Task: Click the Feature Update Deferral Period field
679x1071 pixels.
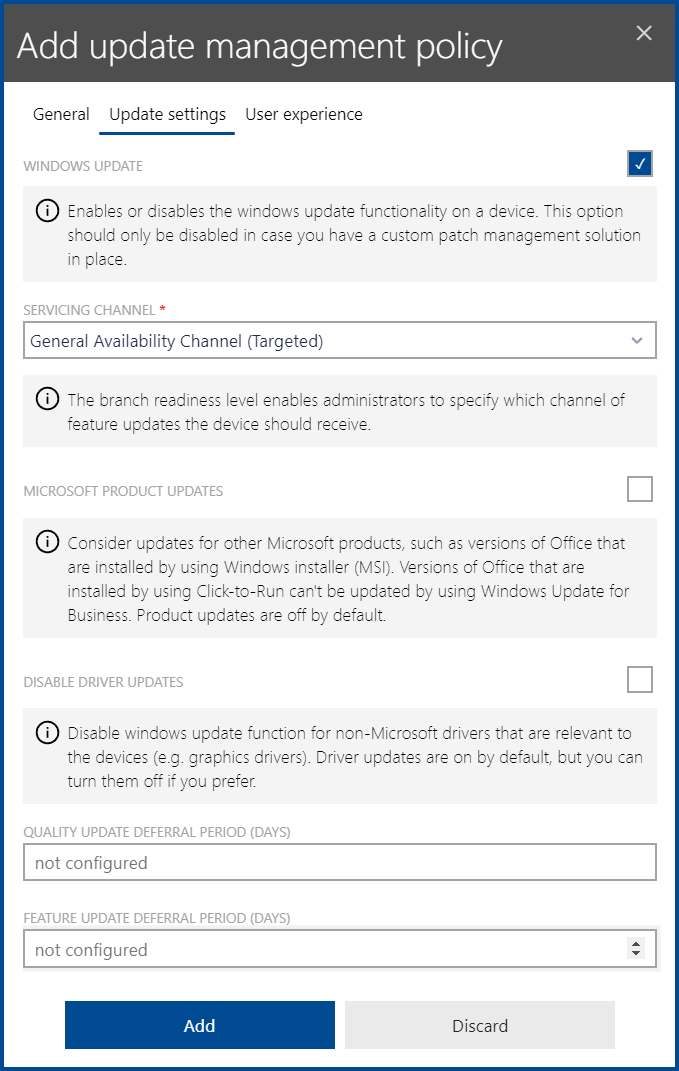Action: (330, 948)
